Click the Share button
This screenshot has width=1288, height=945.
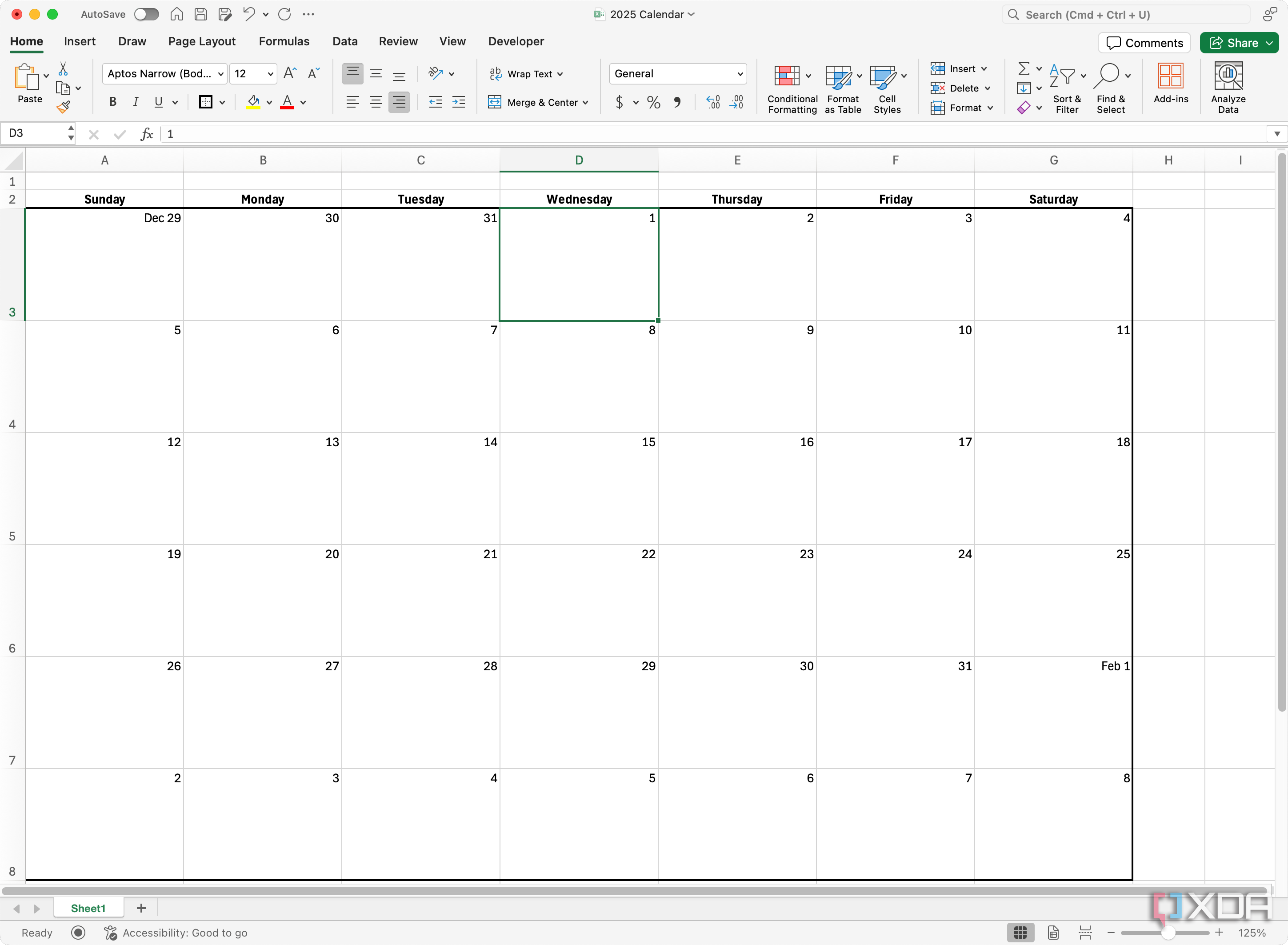click(x=1238, y=42)
